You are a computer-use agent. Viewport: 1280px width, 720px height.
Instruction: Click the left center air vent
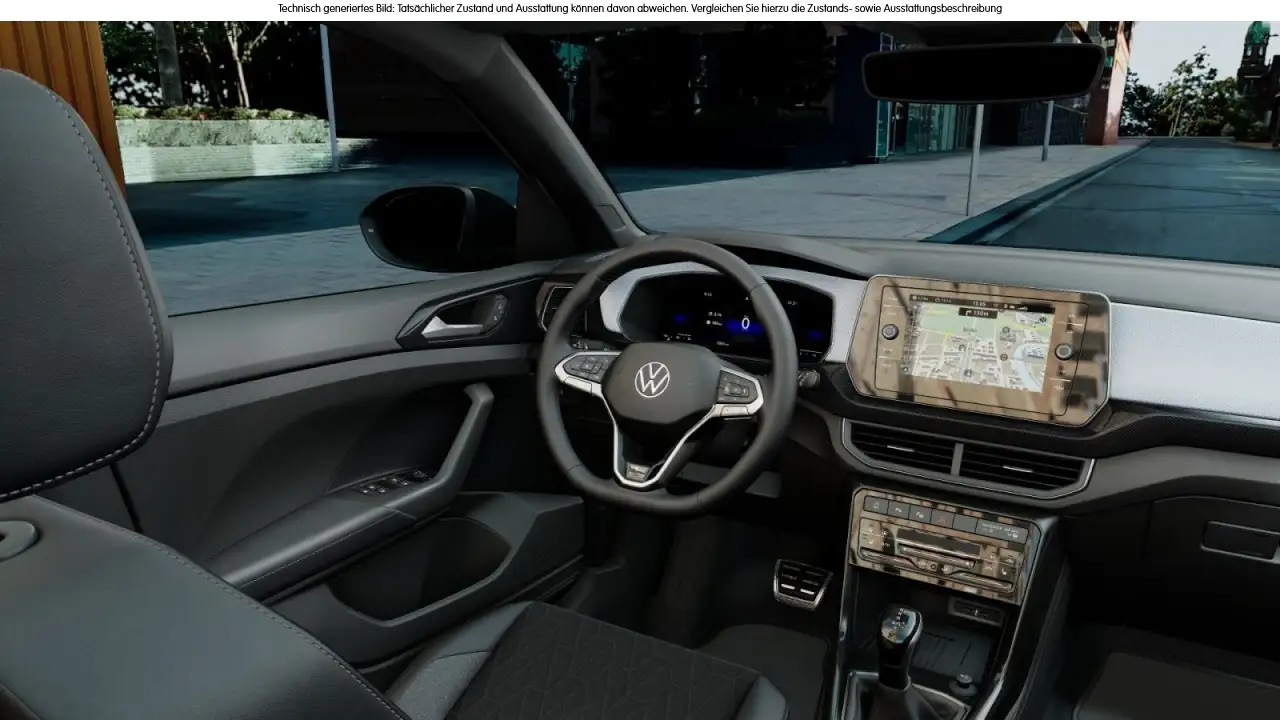coord(902,449)
